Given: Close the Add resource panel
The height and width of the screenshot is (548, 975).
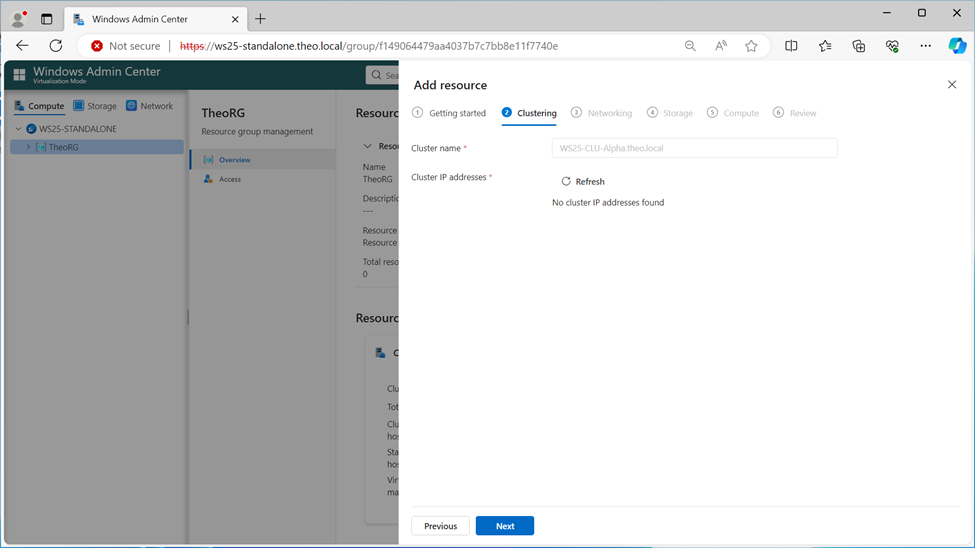Looking at the screenshot, I should [x=951, y=85].
